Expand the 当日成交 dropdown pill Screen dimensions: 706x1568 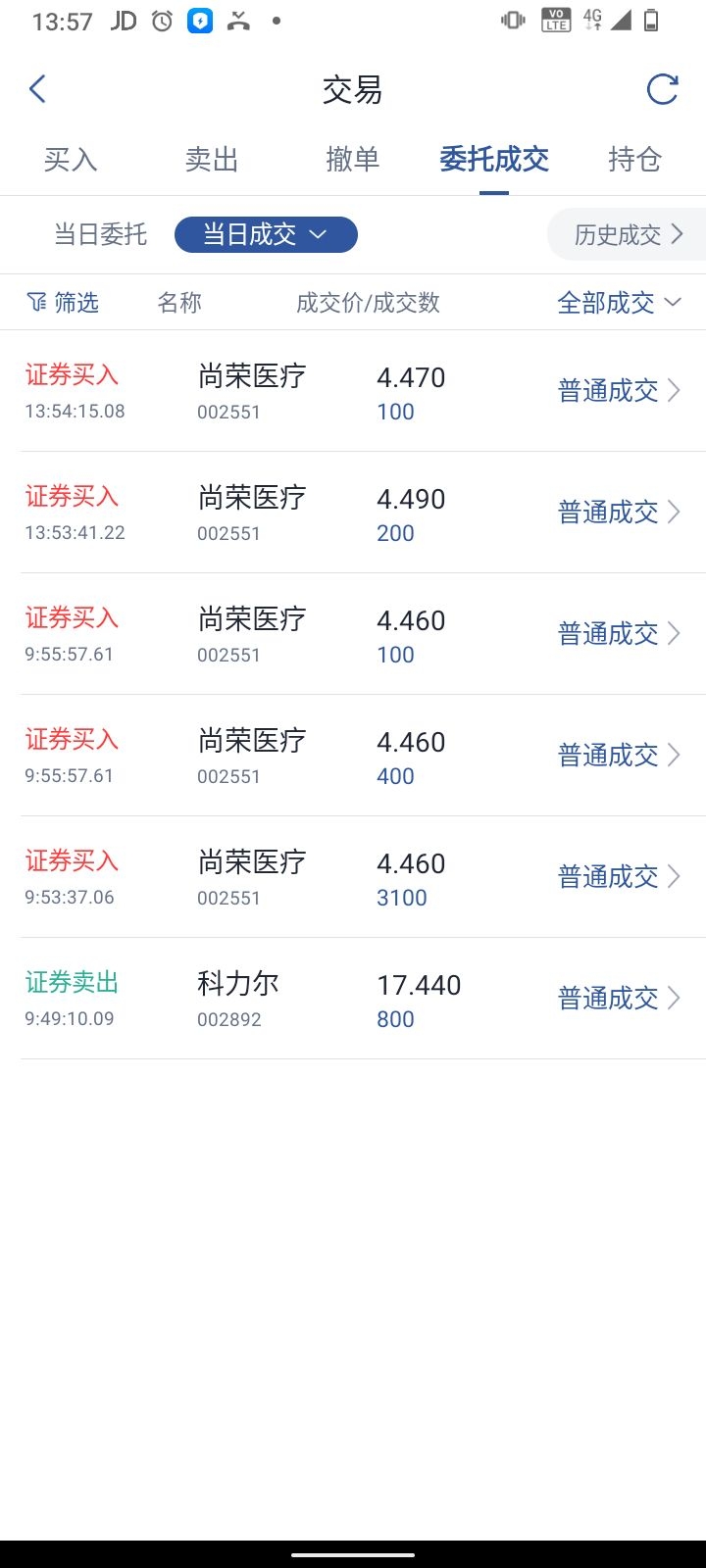[266, 234]
